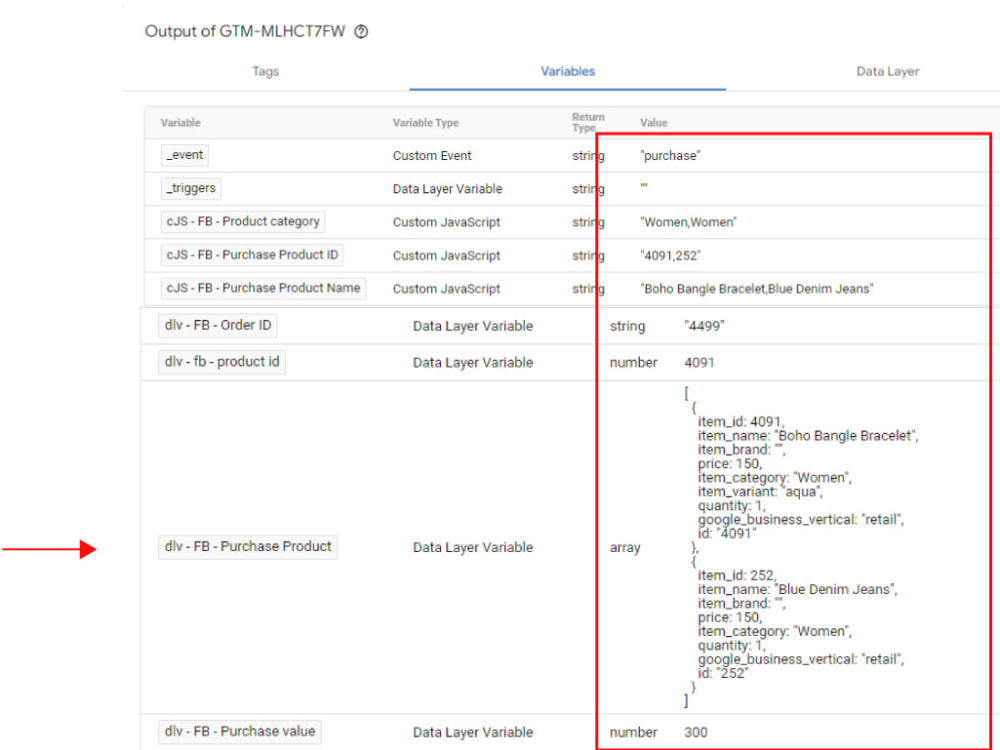The width and height of the screenshot is (1000, 750).
Task: Select the dlv - FB - Purchase value variable
Action: click(x=239, y=731)
